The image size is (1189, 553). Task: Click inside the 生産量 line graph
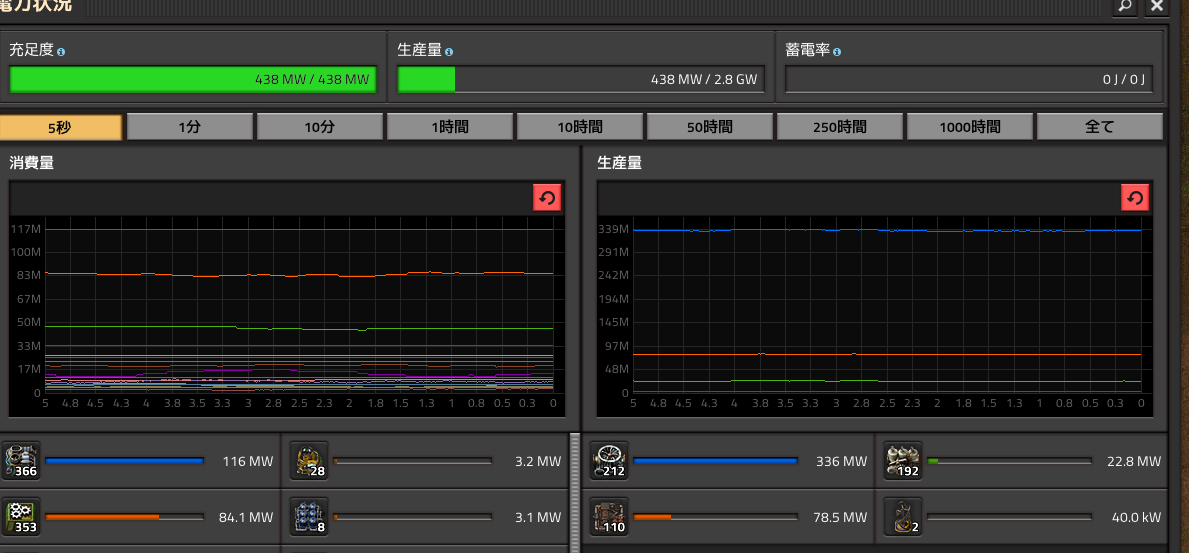click(887, 305)
